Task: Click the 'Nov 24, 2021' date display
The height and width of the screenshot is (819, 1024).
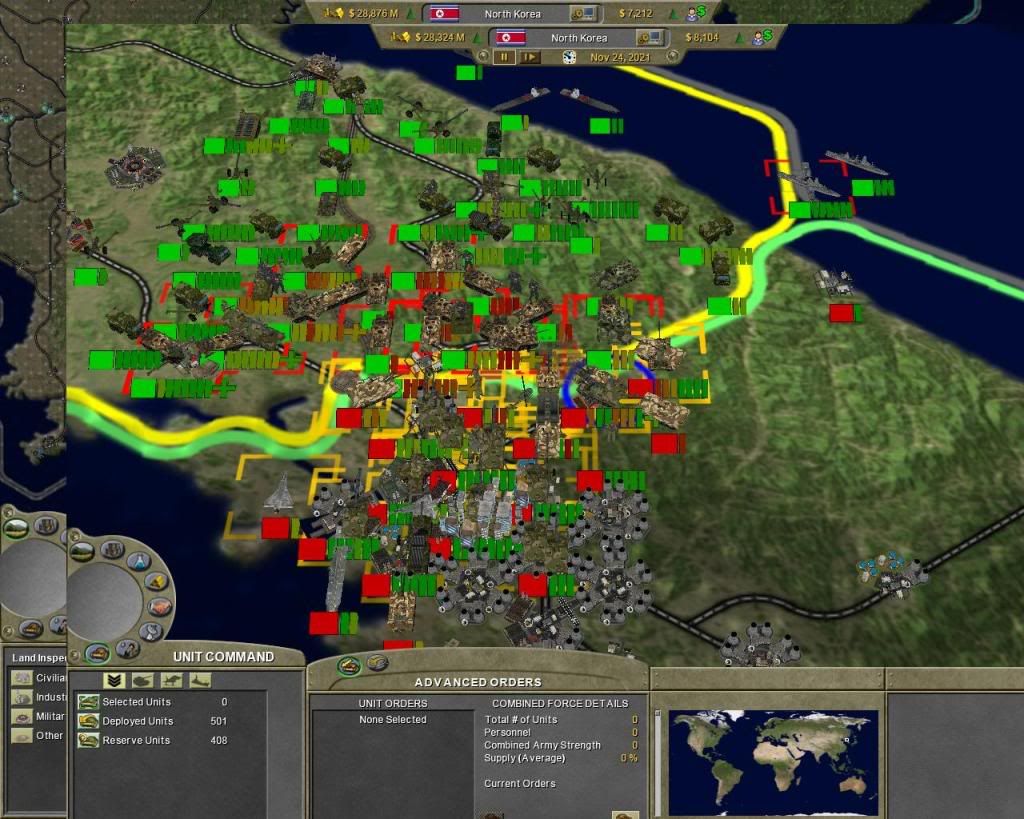Action: pos(620,57)
